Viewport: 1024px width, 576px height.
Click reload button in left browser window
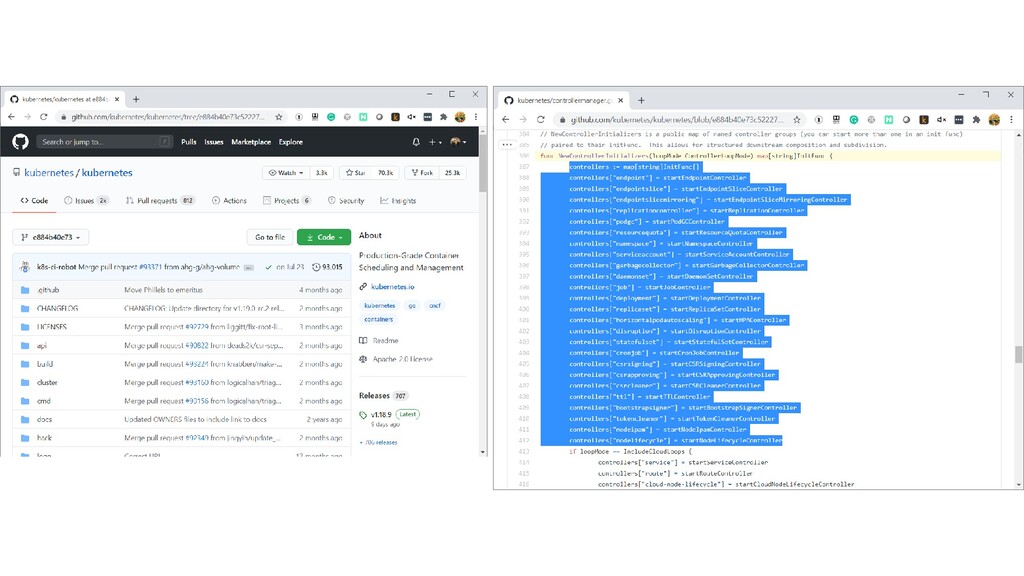click(x=44, y=117)
